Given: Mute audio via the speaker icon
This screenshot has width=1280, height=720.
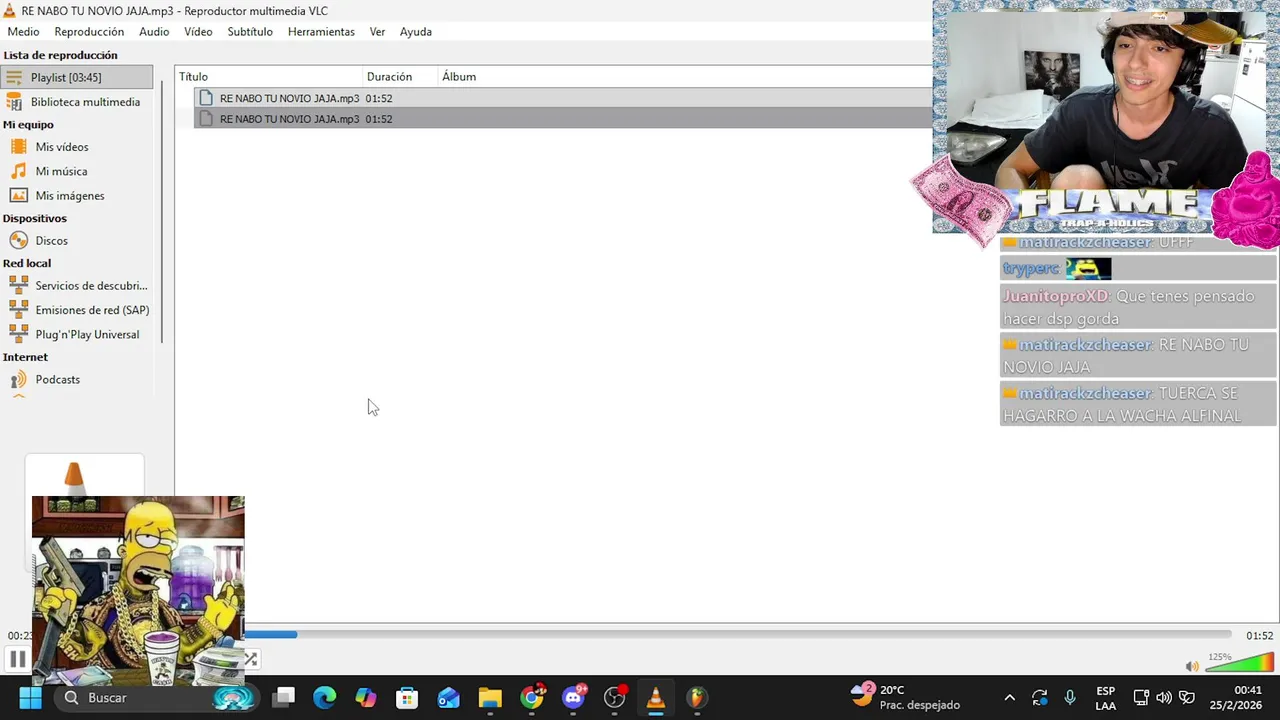Looking at the screenshot, I should tap(1191, 666).
